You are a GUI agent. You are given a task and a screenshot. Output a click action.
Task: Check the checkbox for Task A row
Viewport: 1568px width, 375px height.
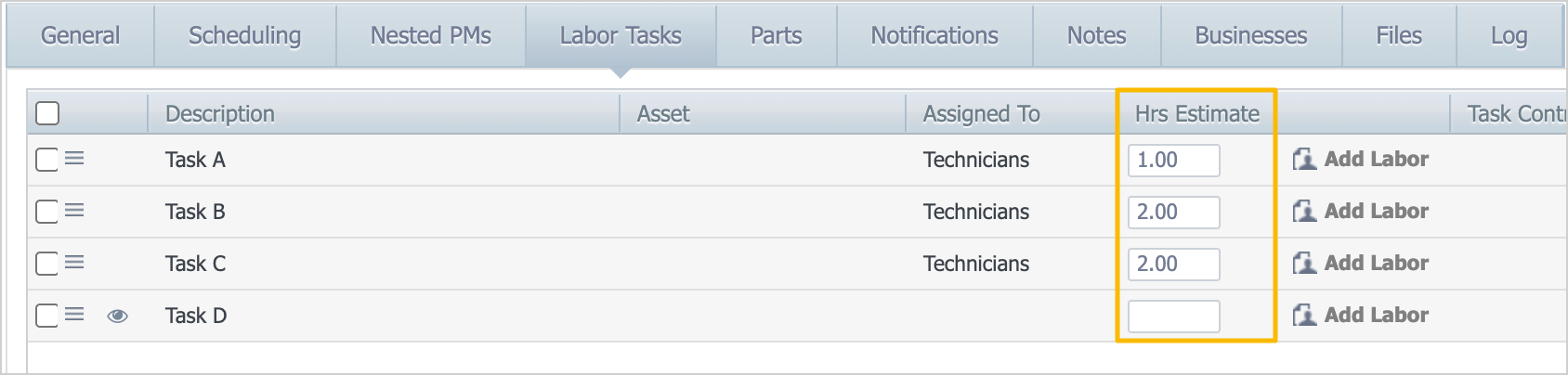point(46,160)
